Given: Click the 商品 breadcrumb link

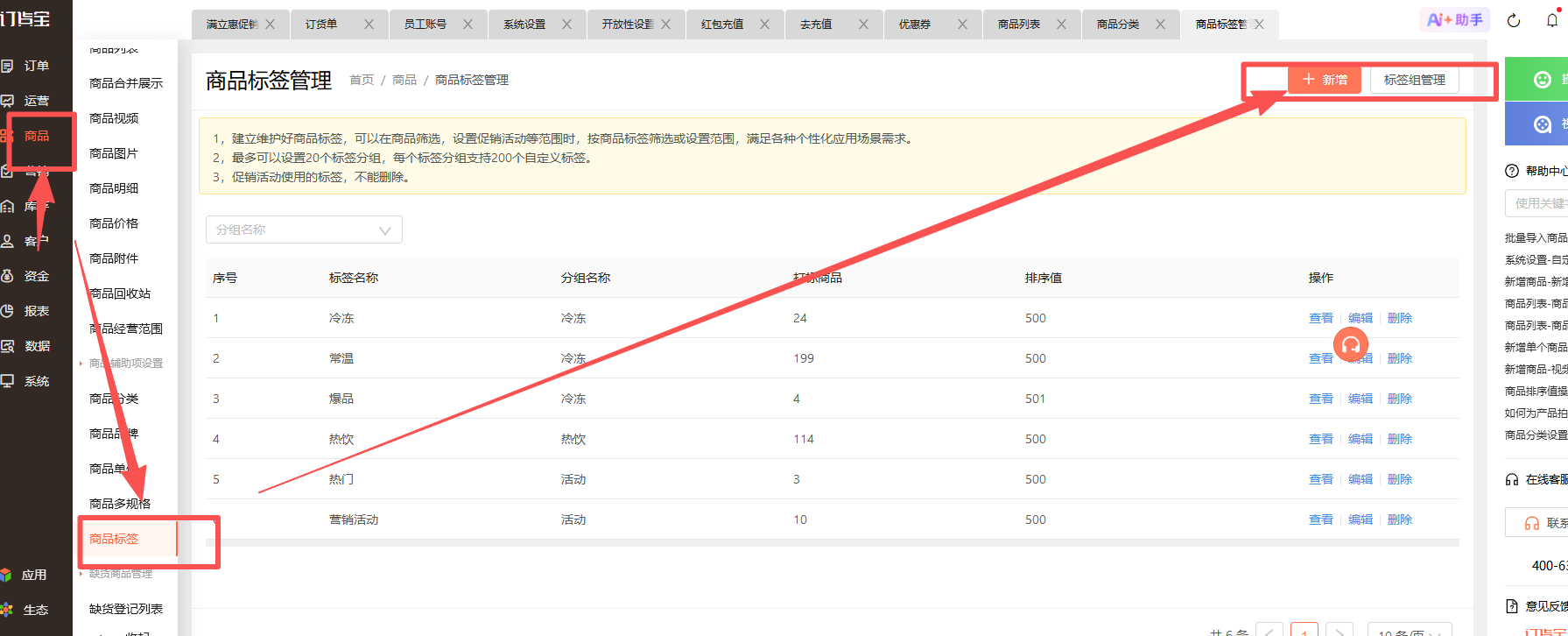Looking at the screenshot, I should (404, 80).
